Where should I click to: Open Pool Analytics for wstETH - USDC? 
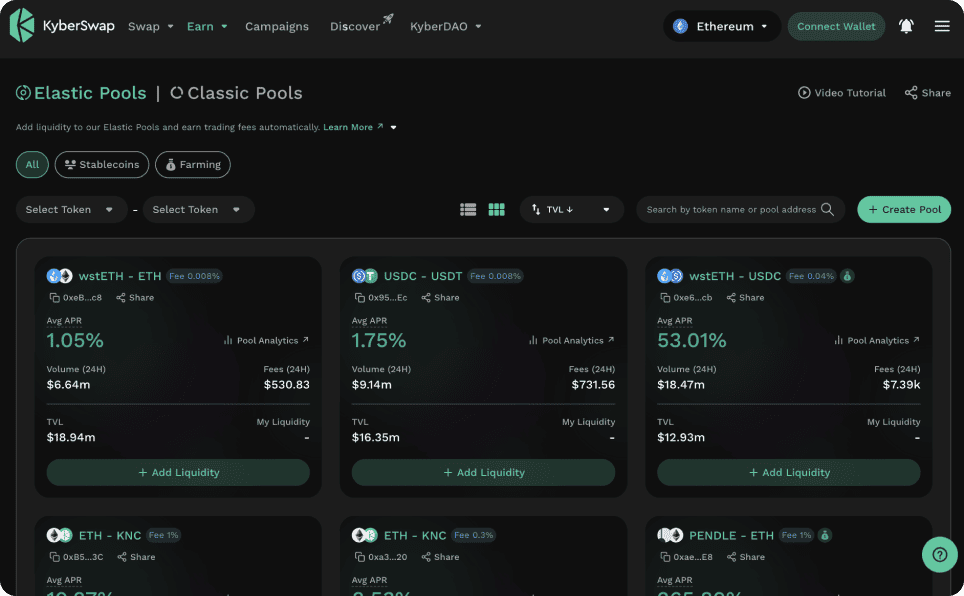point(877,340)
